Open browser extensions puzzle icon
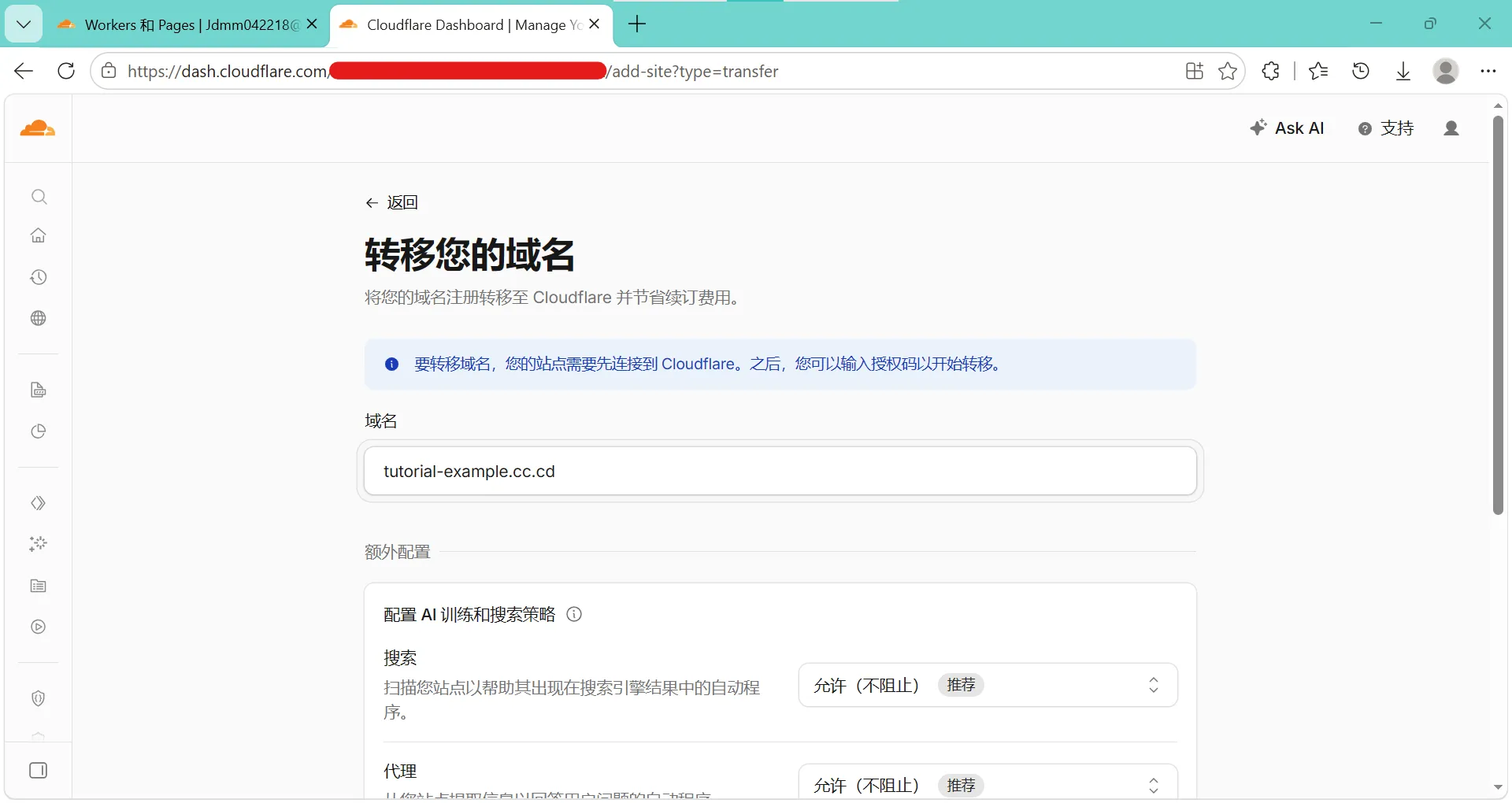The width and height of the screenshot is (1512, 803). pyautogui.click(x=1271, y=71)
